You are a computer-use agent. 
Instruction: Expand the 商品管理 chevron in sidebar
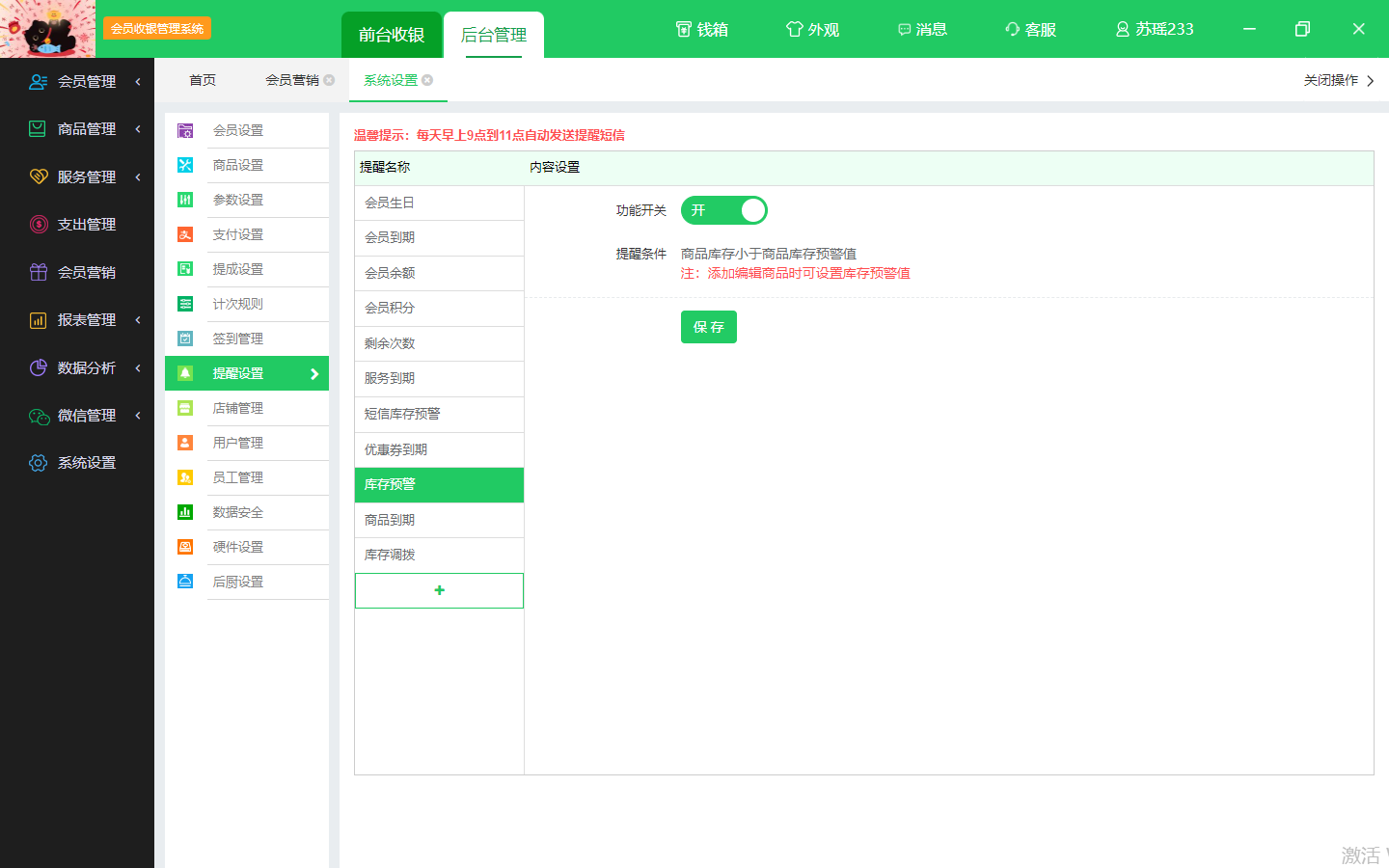tap(138, 129)
